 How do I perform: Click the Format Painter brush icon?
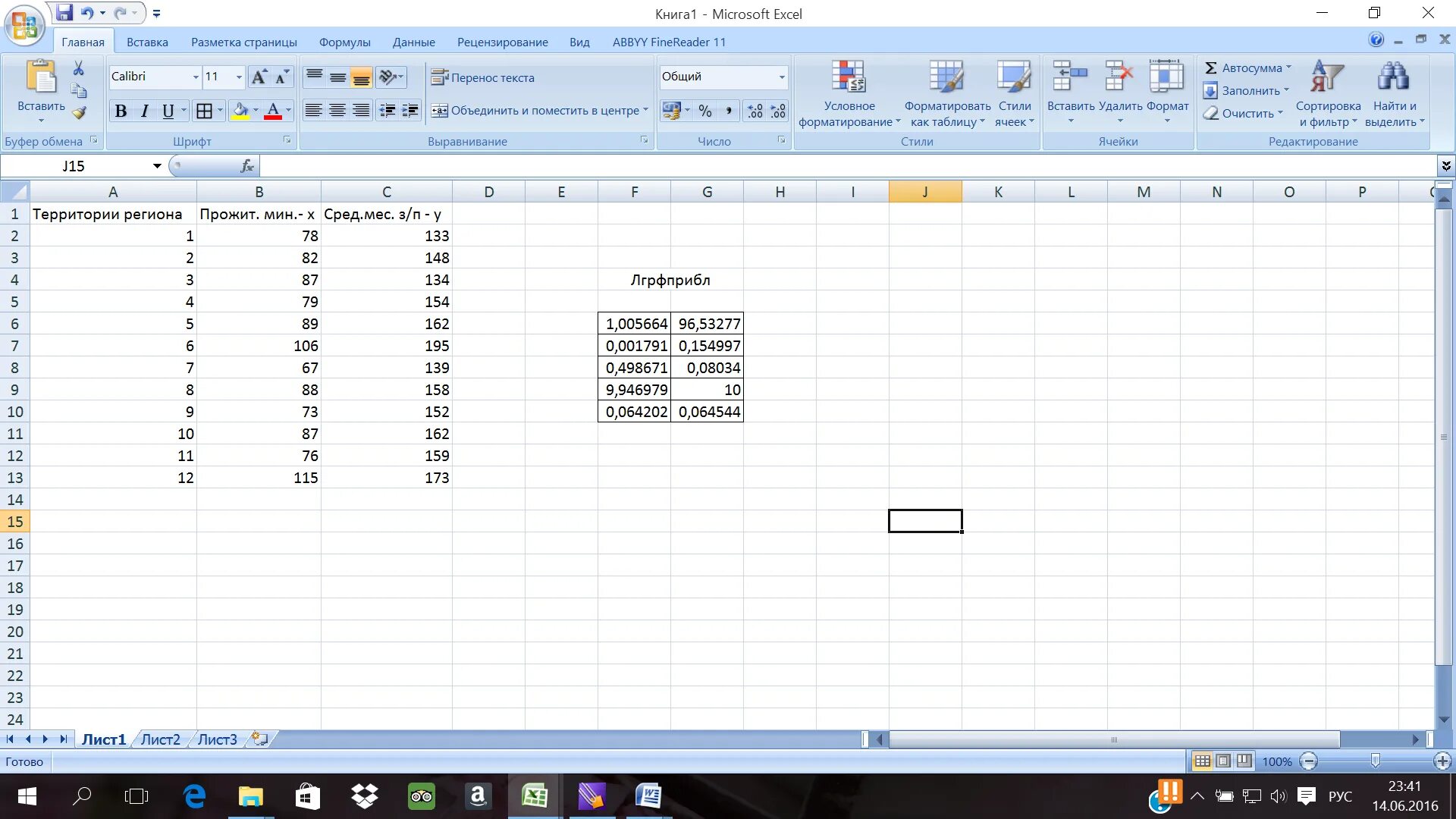click(x=79, y=113)
